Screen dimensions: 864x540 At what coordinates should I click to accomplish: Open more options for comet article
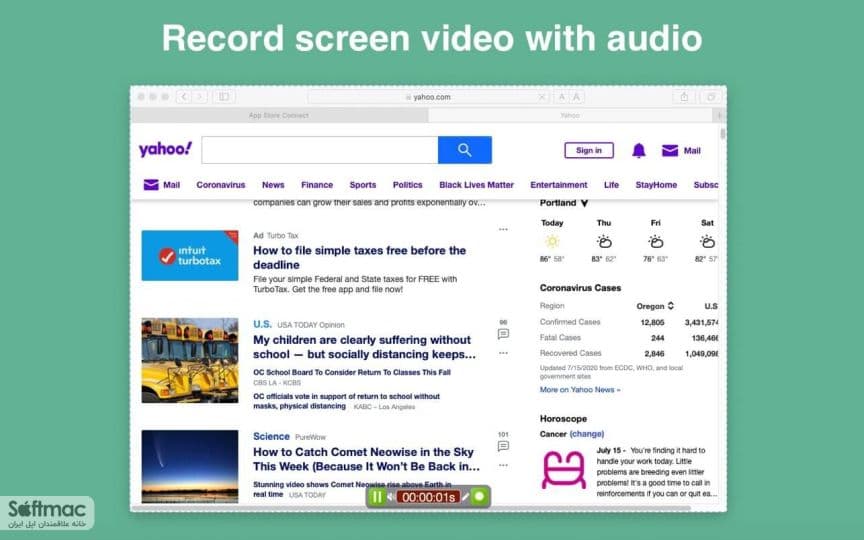click(503, 465)
